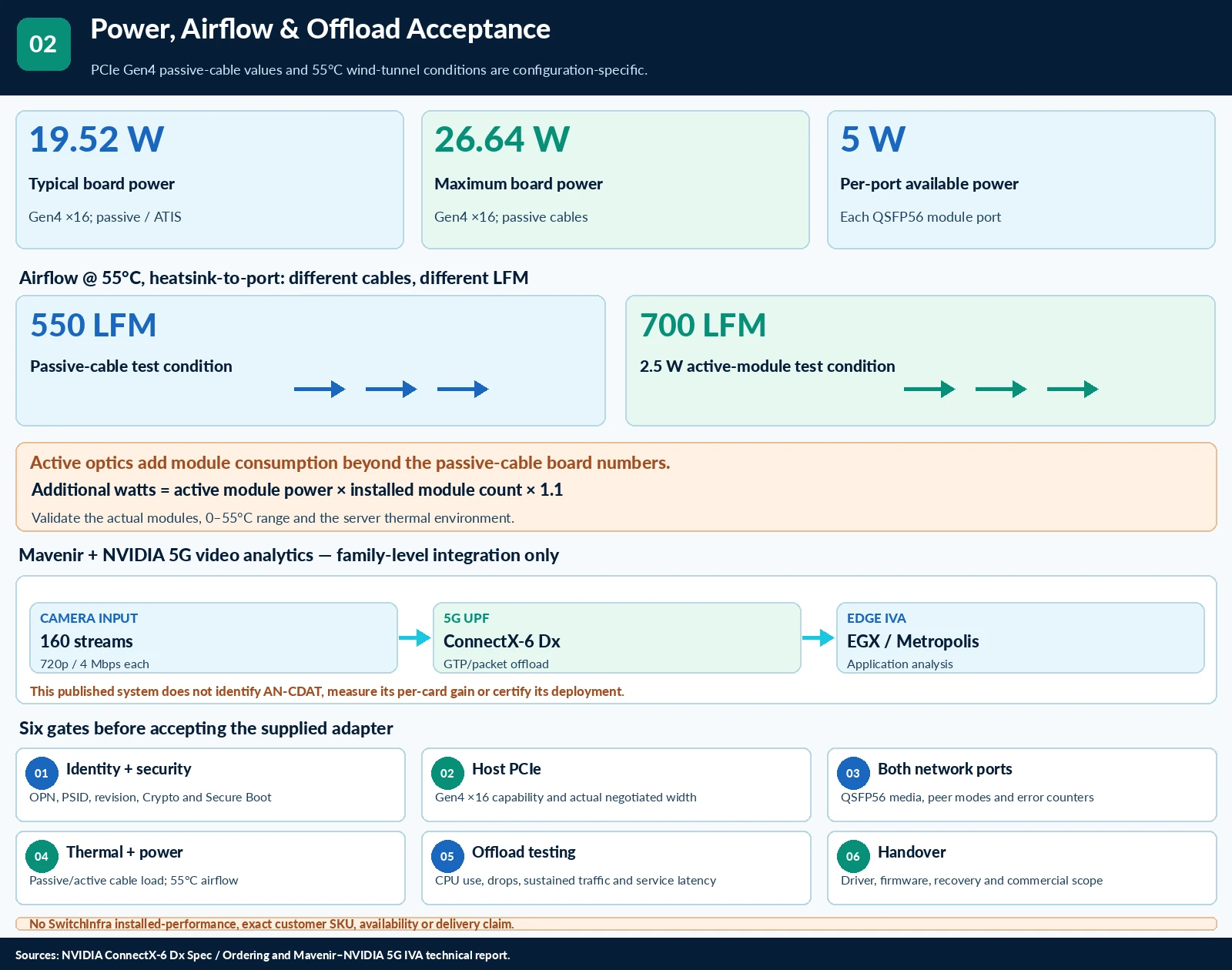Click '2.5 W active-module test condition' label

768,366
